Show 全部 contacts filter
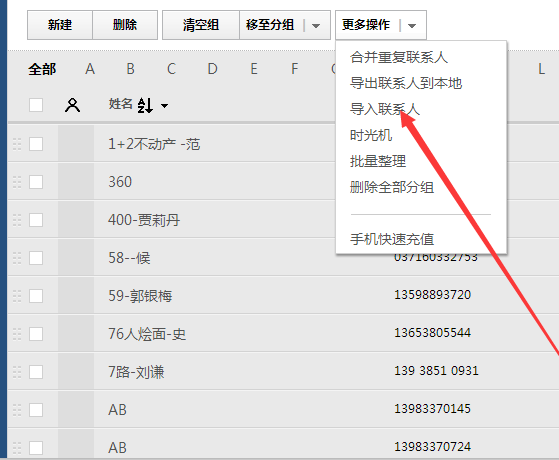Viewport: 559px width, 460px height. 42,69
